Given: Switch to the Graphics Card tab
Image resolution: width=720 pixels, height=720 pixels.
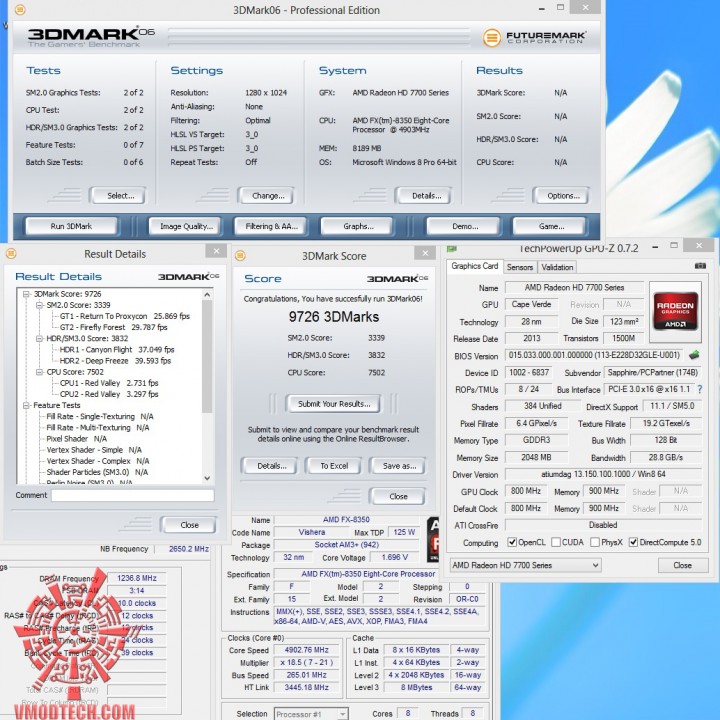Looking at the screenshot, I should coord(474,266).
